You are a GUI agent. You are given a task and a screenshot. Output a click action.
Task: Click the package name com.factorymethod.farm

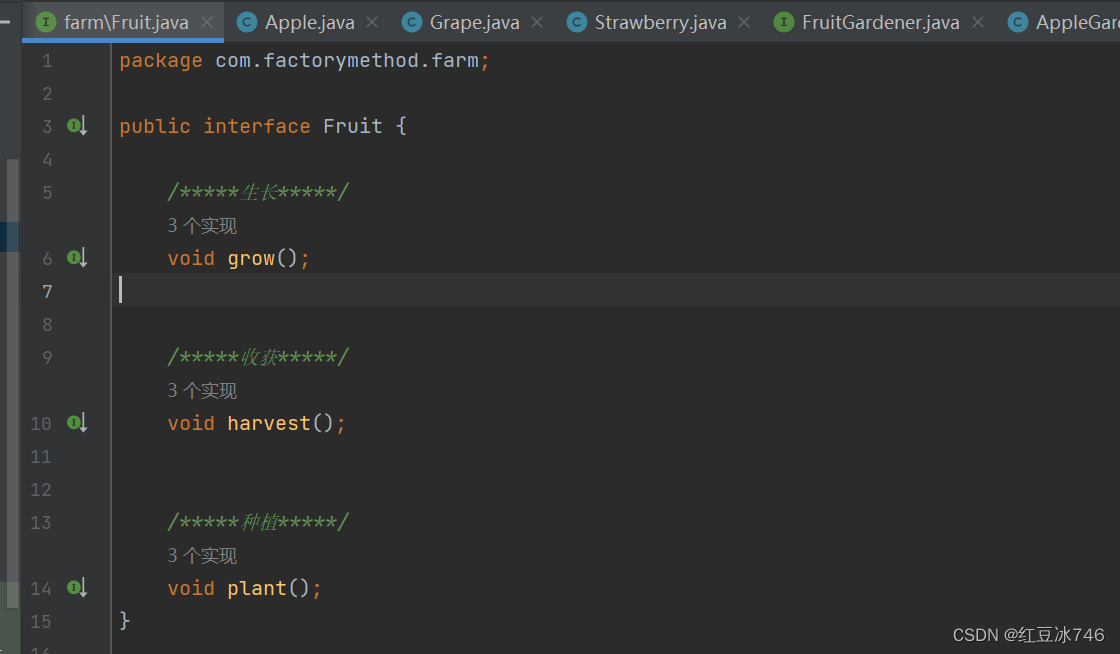[347, 61]
